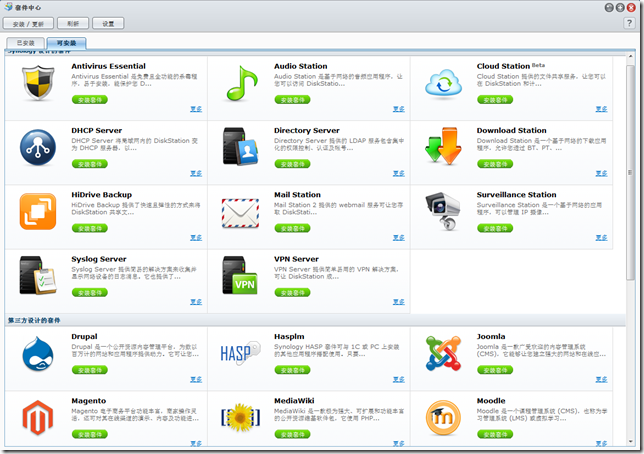Click the Package Center title bar icon
Image resolution: width=644 pixels, height=454 pixels.
(x=8, y=7)
